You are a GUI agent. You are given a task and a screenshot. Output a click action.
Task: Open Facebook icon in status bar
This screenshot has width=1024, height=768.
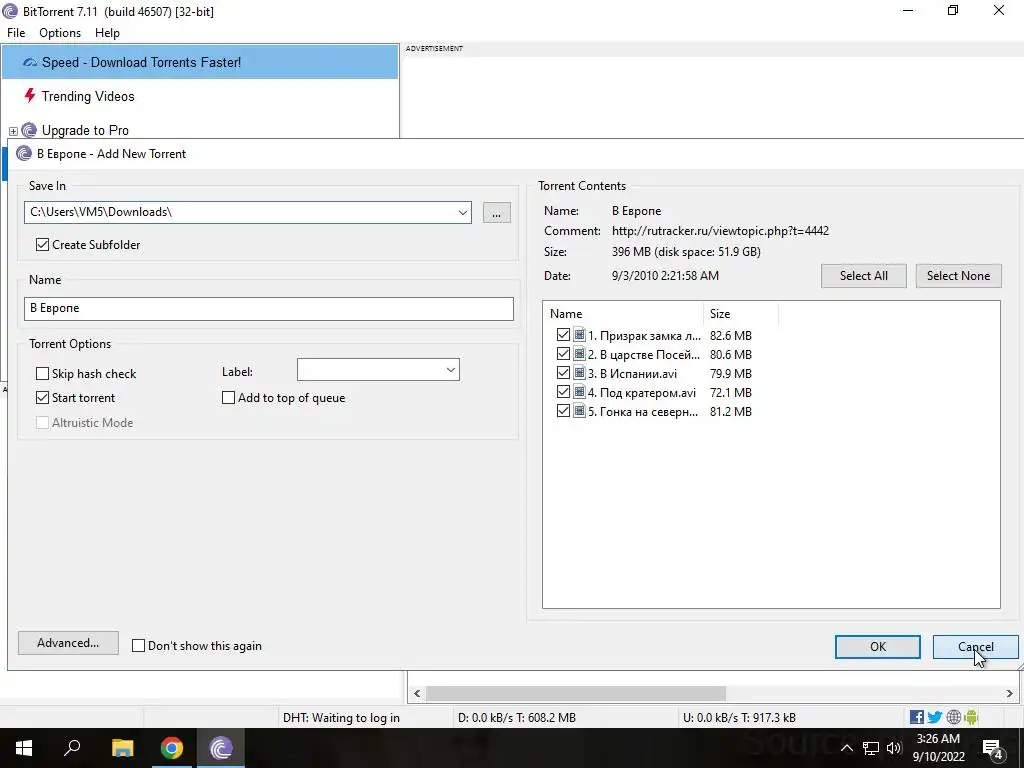pos(917,717)
